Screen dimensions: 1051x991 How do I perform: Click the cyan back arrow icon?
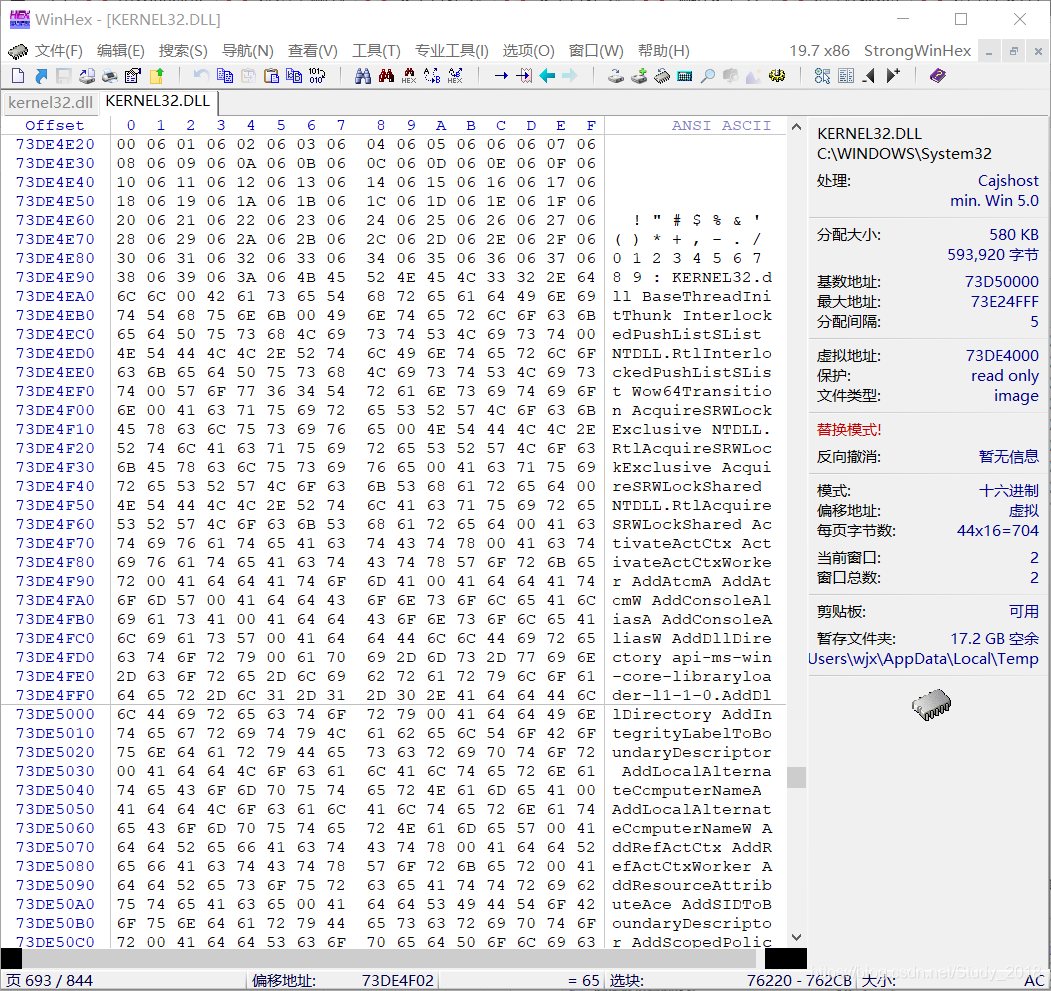(547, 76)
